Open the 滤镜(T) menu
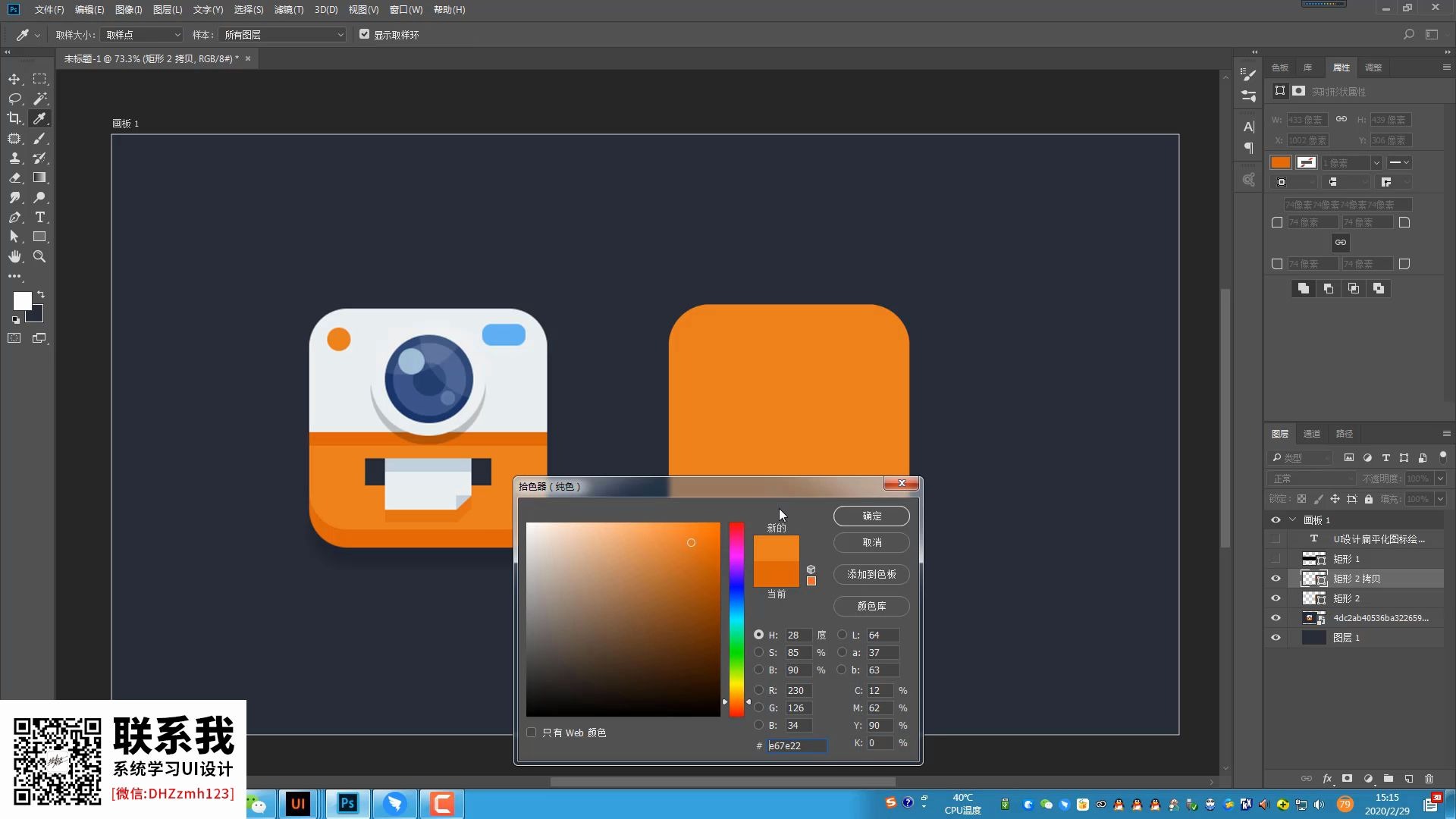The height and width of the screenshot is (819, 1456). (288, 10)
